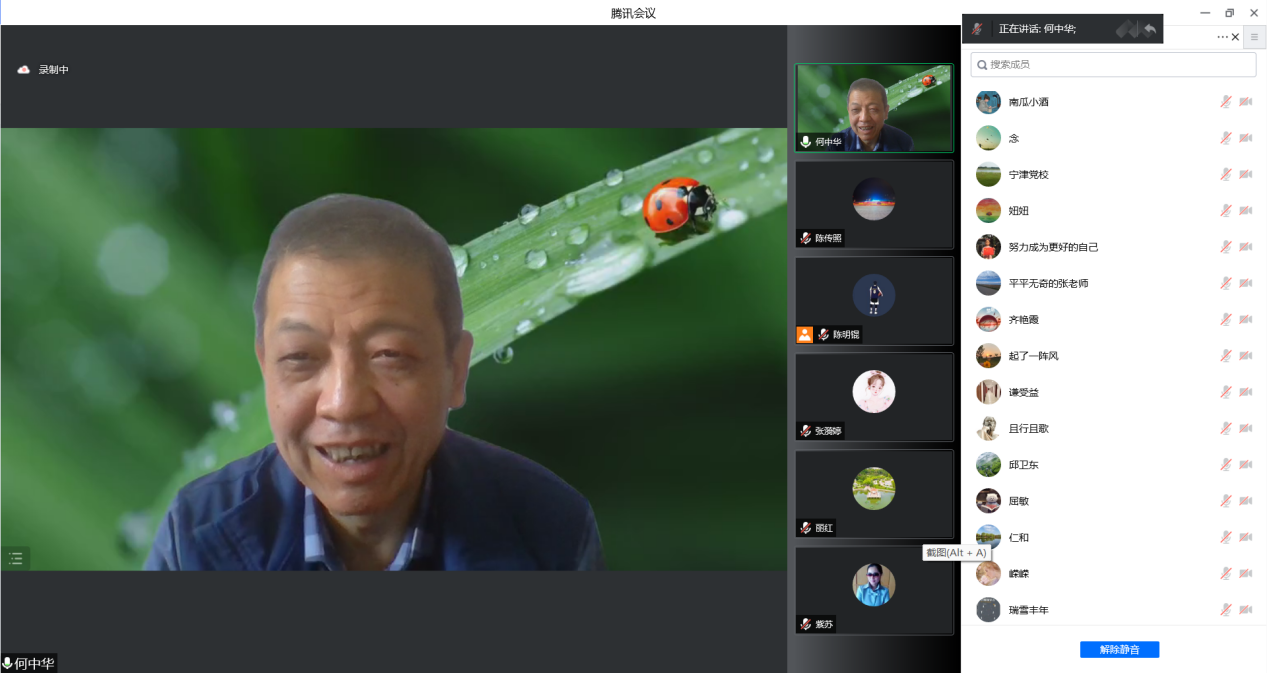Toggle microphone for member 齐艳霞
Screen dimensions: 1267x673
click(1225, 319)
